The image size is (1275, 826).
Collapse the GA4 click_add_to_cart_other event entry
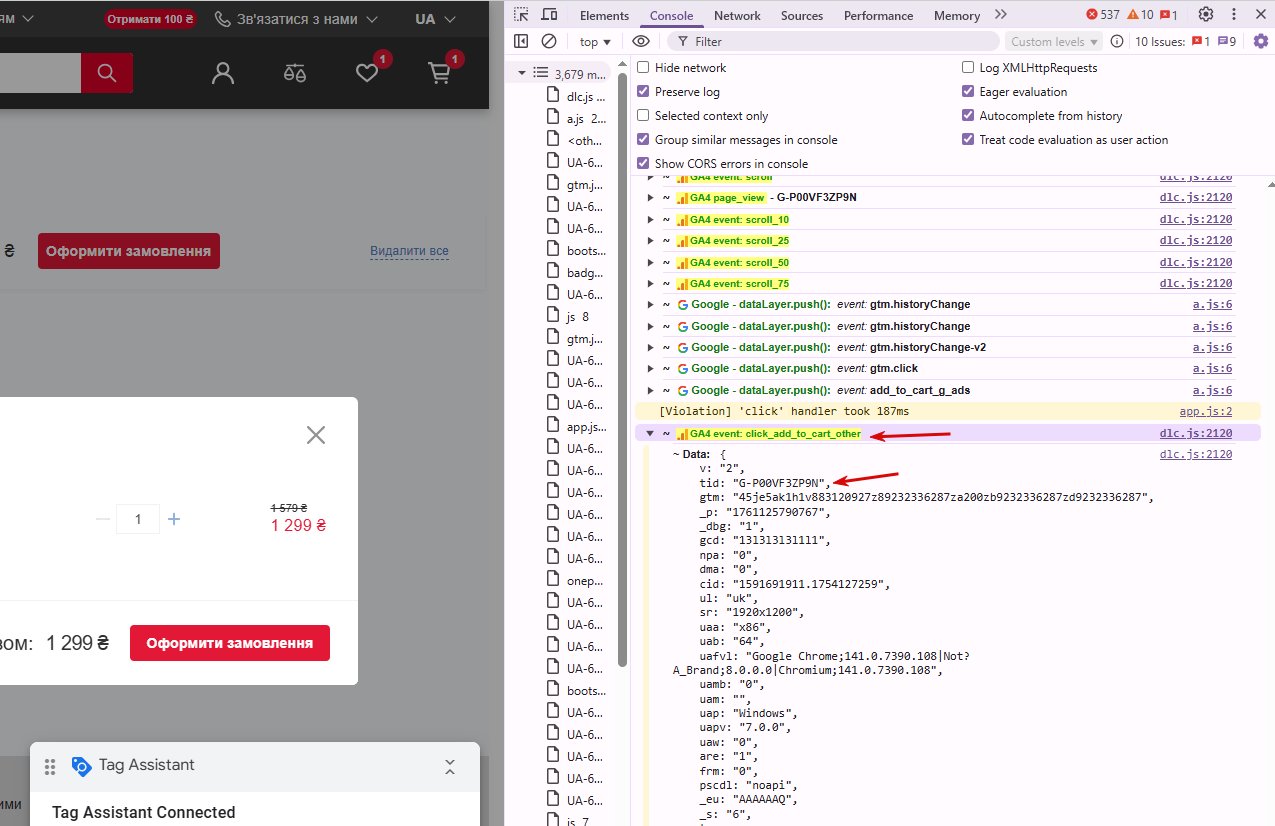[x=650, y=434]
